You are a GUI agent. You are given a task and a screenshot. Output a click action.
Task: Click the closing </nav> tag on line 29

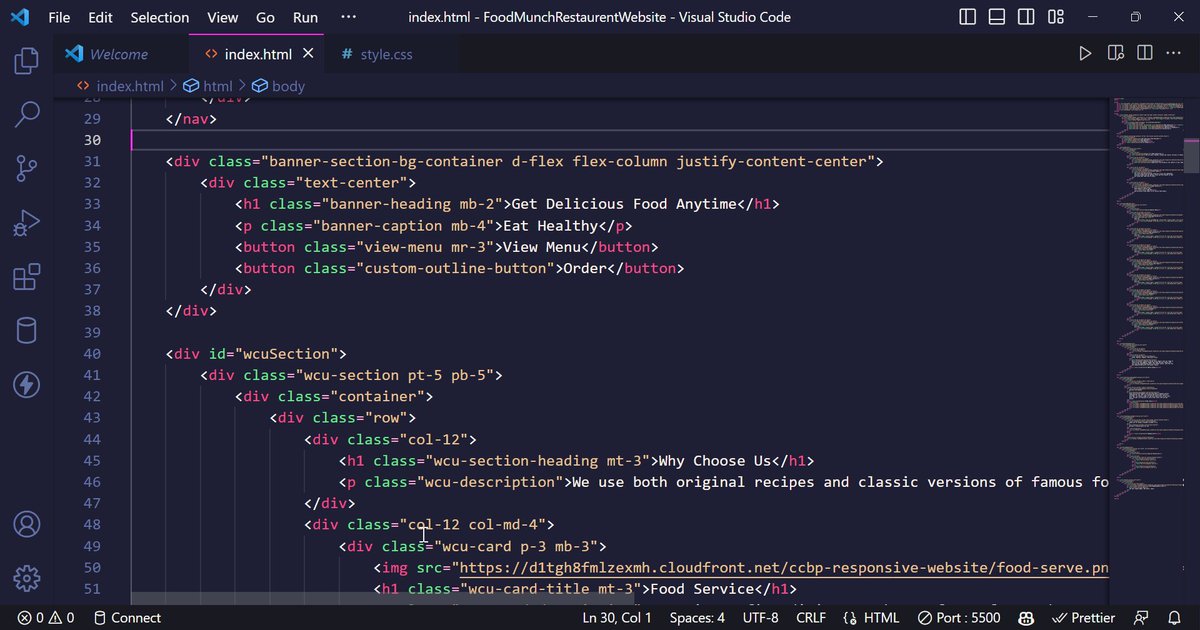pos(191,118)
